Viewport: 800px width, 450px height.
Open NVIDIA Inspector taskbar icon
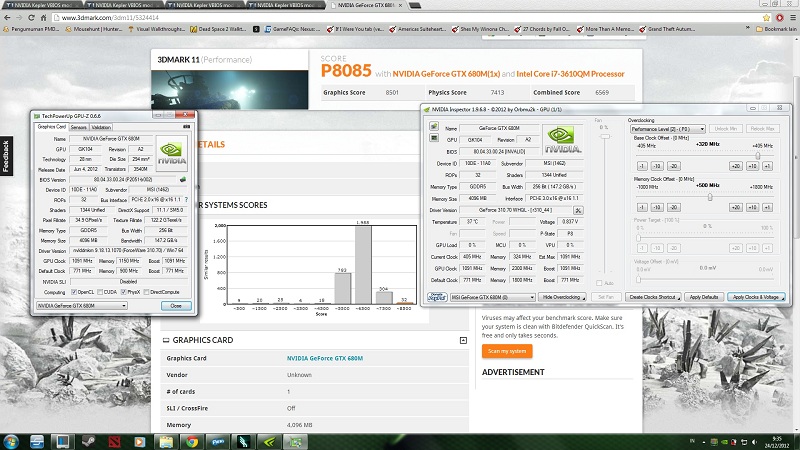(269, 442)
